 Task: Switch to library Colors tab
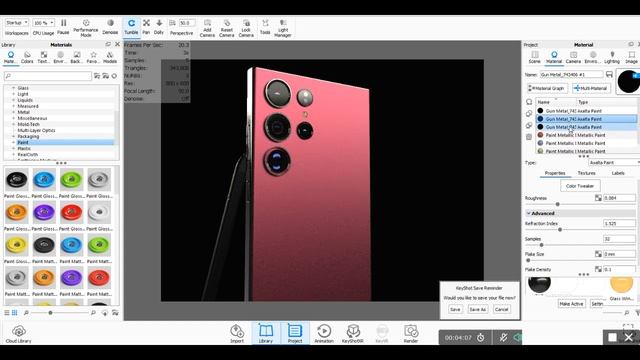click(x=27, y=58)
